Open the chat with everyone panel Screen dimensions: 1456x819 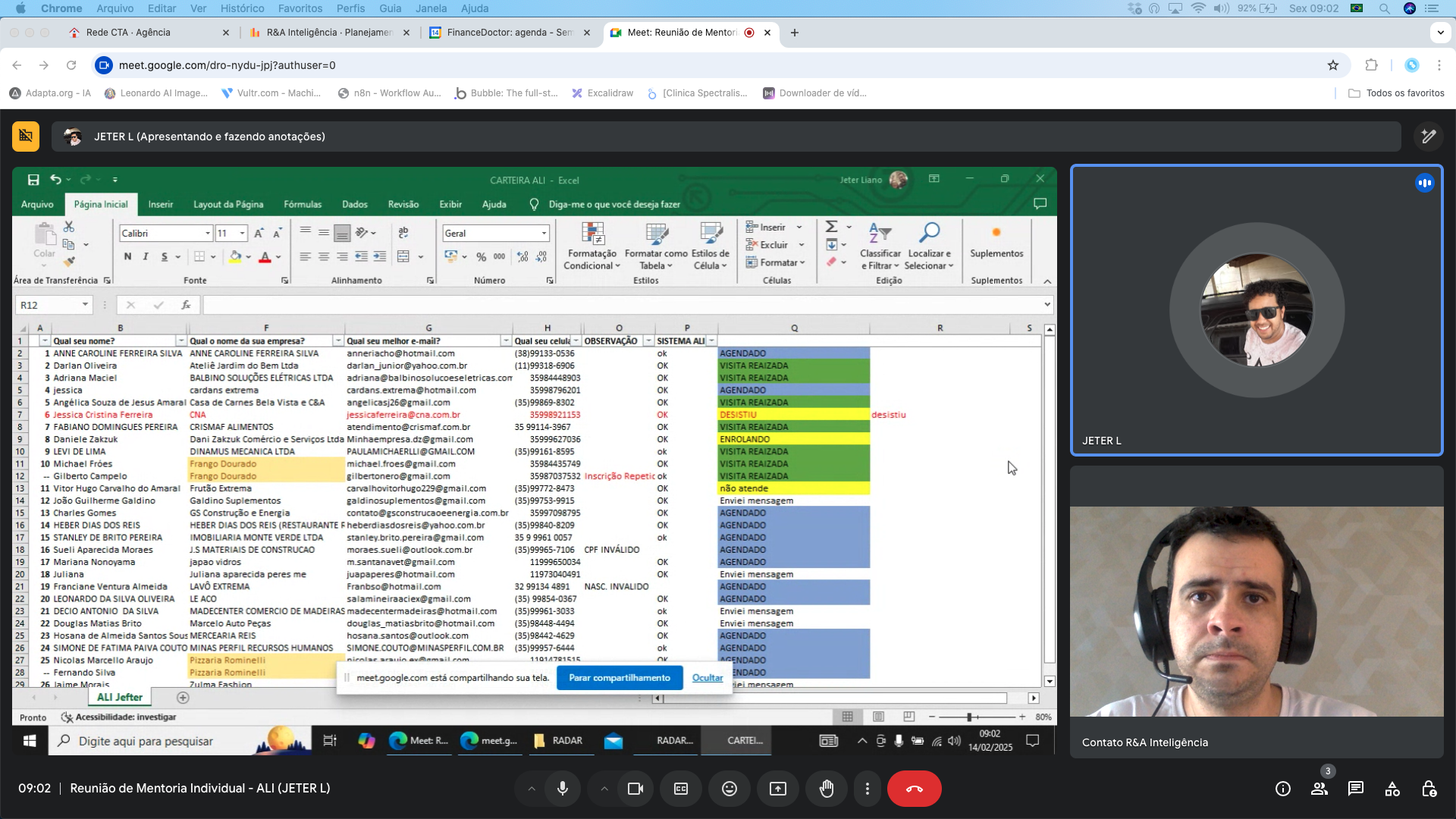(x=1355, y=789)
